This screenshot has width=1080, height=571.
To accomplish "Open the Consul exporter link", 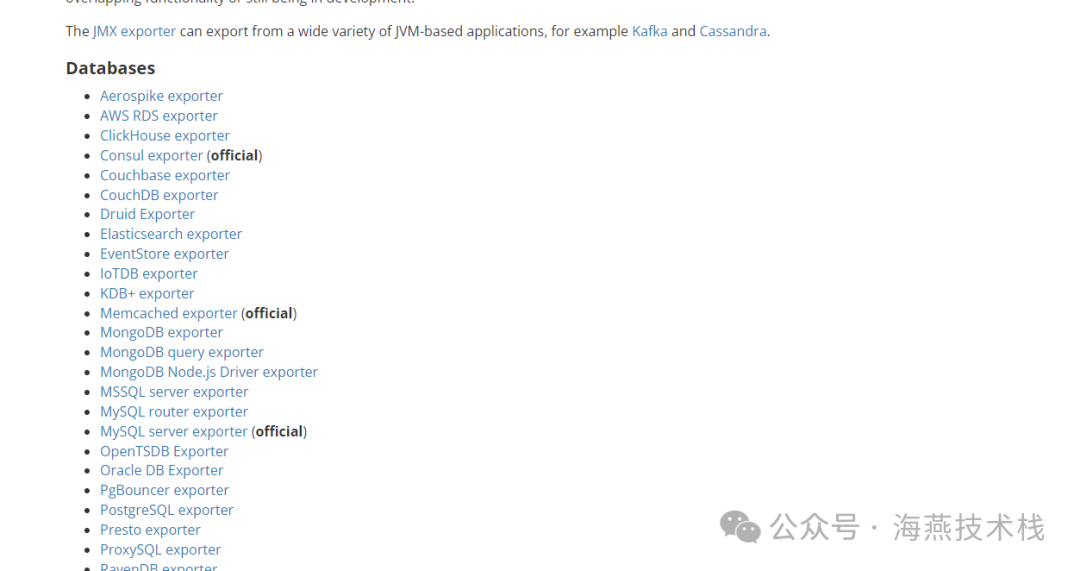I will pyautogui.click(x=151, y=155).
